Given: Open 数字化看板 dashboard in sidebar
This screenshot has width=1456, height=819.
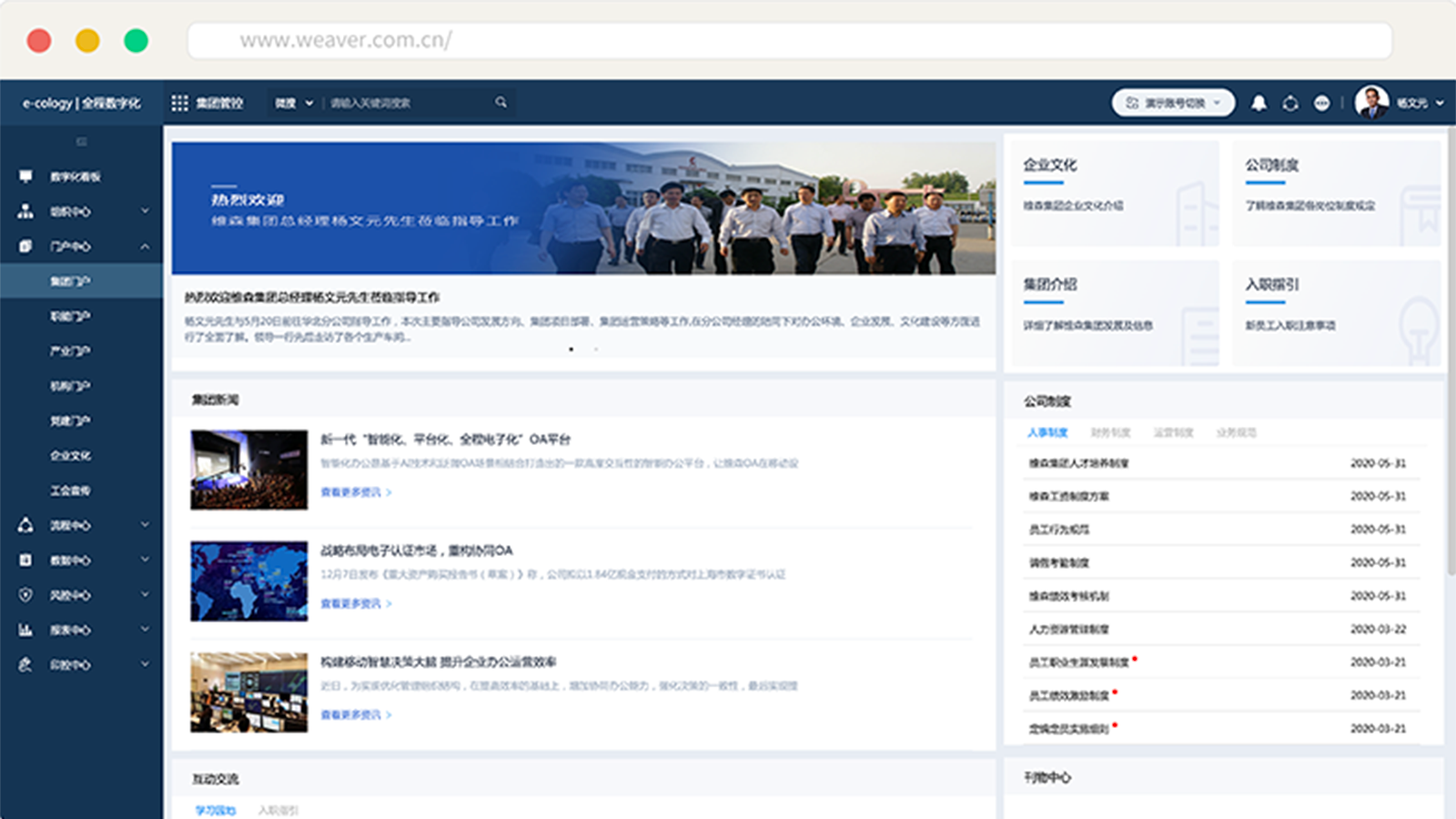Looking at the screenshot, I should pyautogui.click(x=75, y=177).
